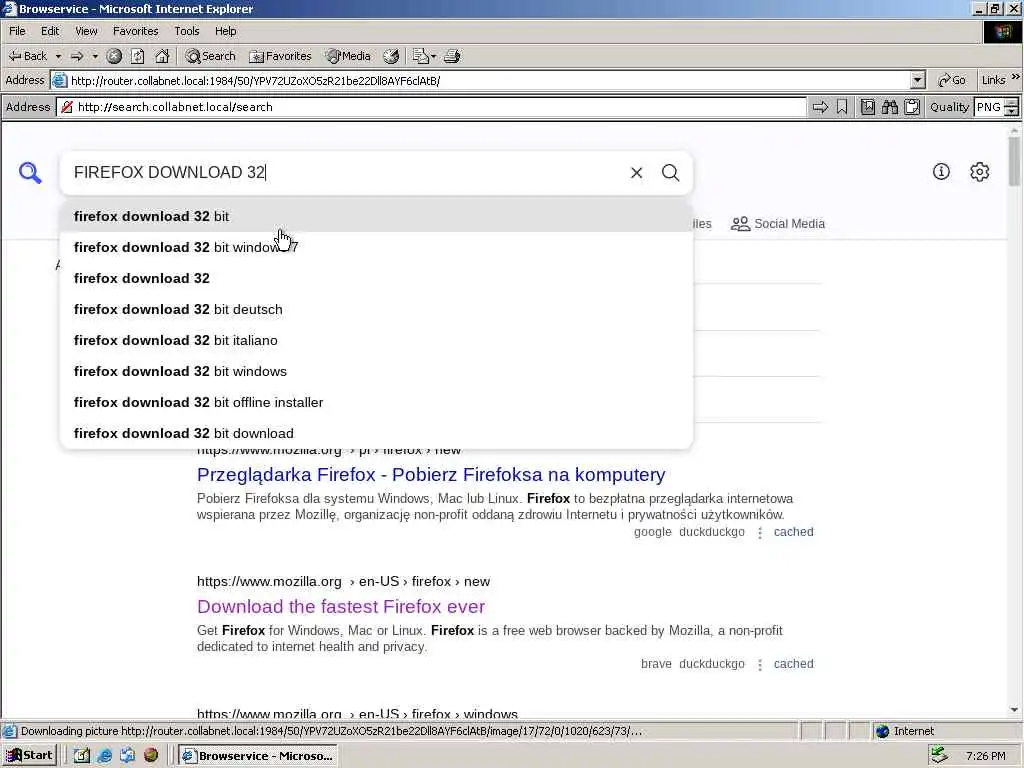This screenshot has width=1024, height=768.
Task: Open the Favorites toolbar button
Action: (280, 56)
